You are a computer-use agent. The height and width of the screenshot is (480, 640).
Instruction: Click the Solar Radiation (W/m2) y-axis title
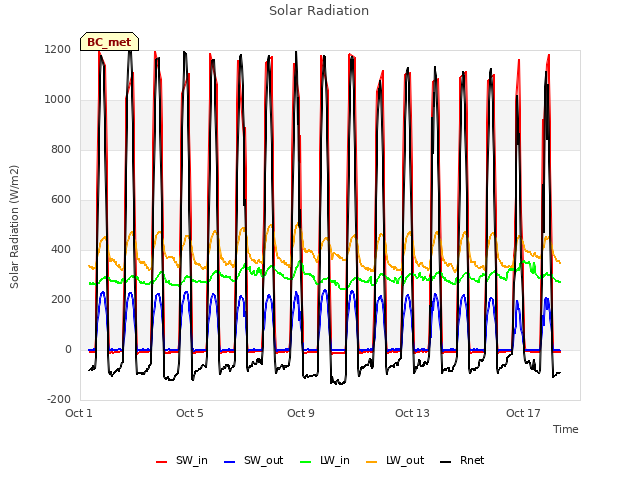(x=14, y=227)
